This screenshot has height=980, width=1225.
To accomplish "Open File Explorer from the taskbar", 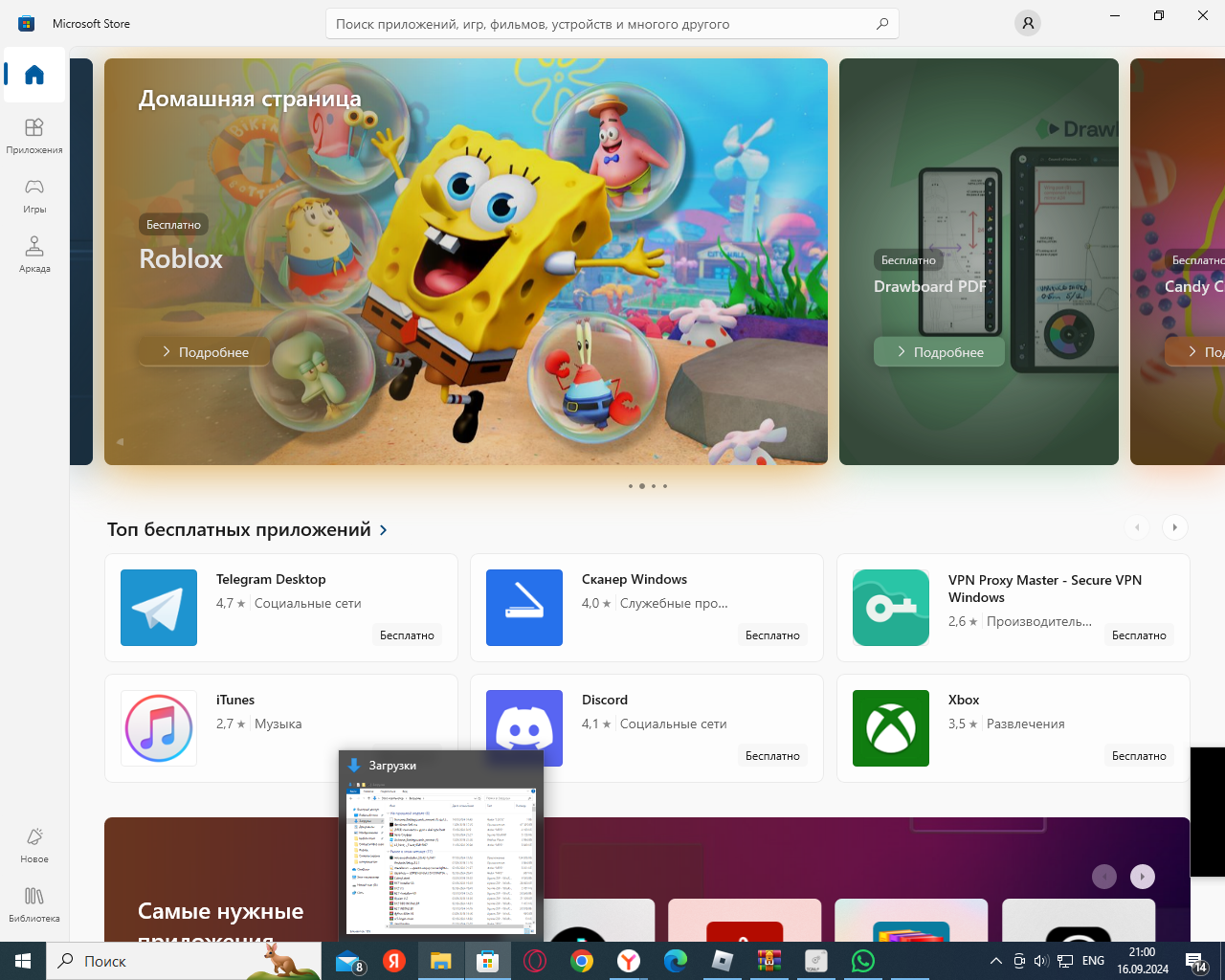I will (x=440, y=961).
